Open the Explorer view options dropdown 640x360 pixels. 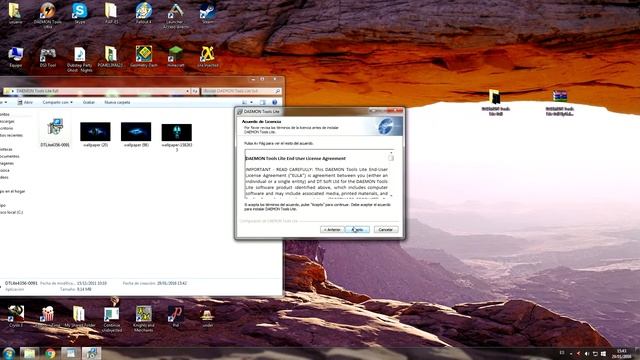[x=251, y=102]
